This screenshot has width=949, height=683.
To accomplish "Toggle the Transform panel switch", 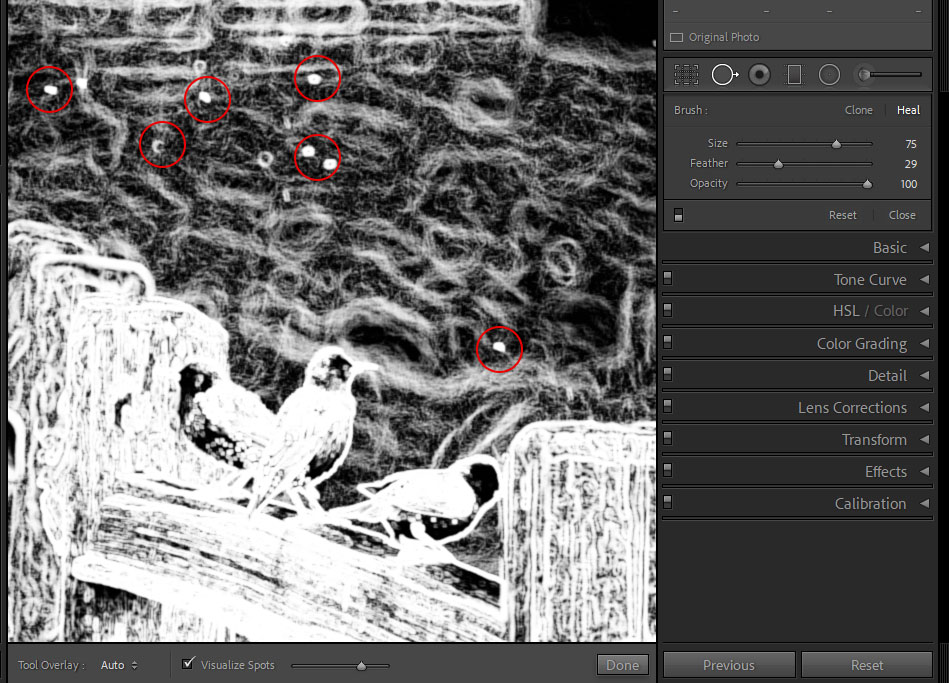I will pos(668,438).
